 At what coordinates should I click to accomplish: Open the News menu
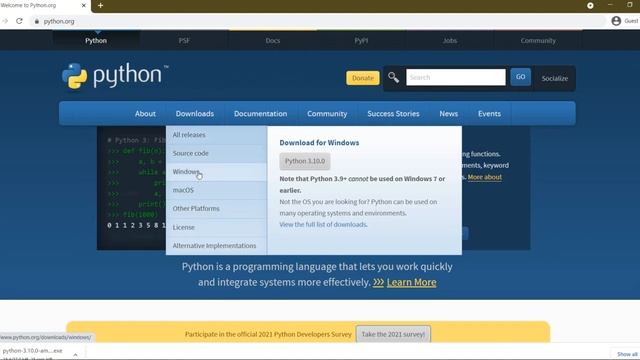pos(448,114)
